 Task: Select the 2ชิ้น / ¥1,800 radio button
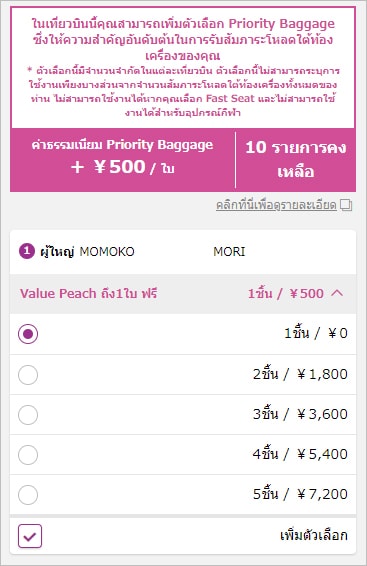(x=28, y=374)
